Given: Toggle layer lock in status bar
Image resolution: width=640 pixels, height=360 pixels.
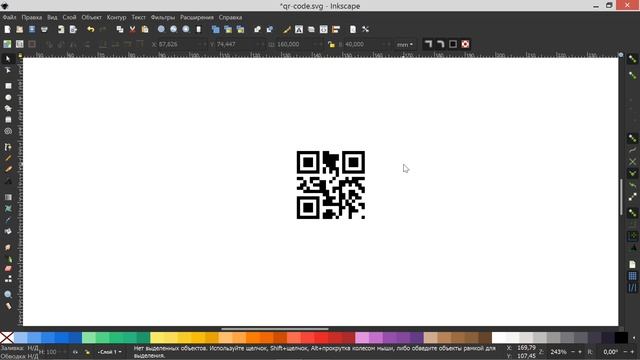Looking at the screenshot, I should 87,352.
